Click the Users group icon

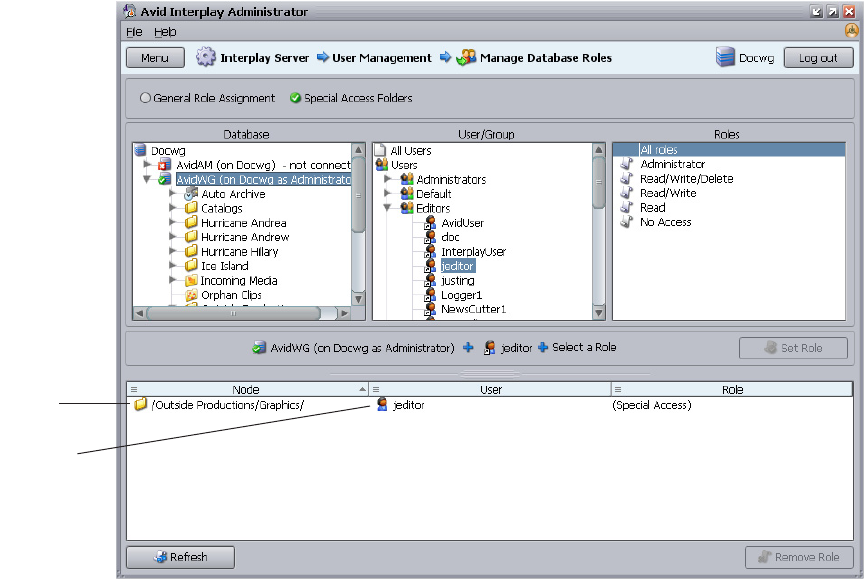(381, 165)
